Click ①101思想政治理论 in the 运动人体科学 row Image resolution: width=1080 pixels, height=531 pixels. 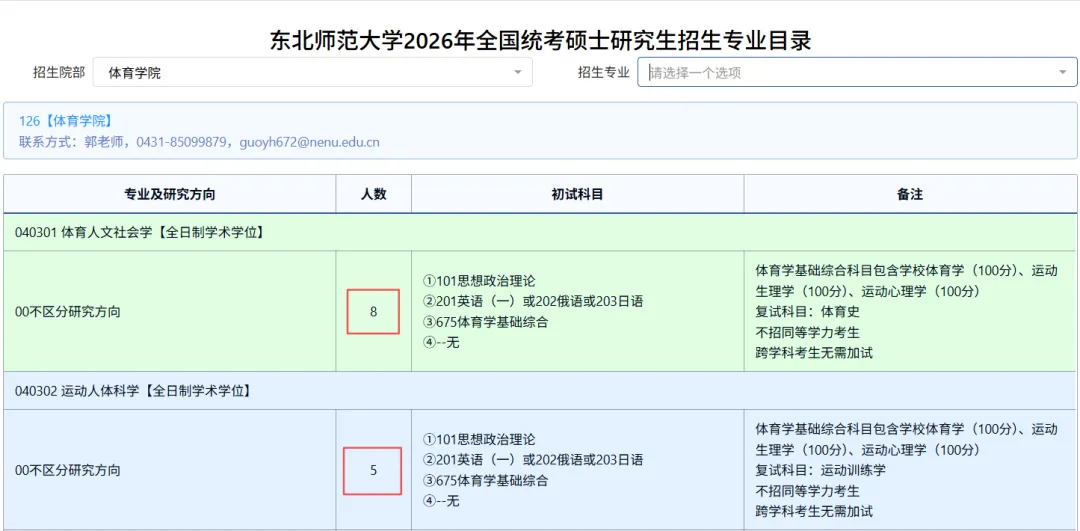click(479, 439)
